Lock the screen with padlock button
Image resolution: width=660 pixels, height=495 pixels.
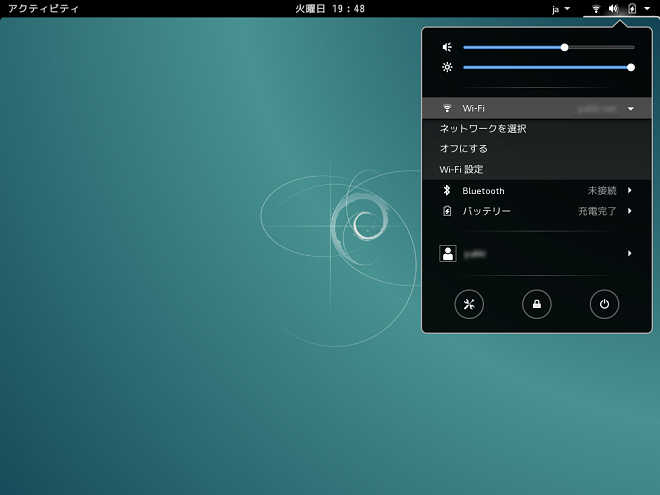(x=537, y=304)
